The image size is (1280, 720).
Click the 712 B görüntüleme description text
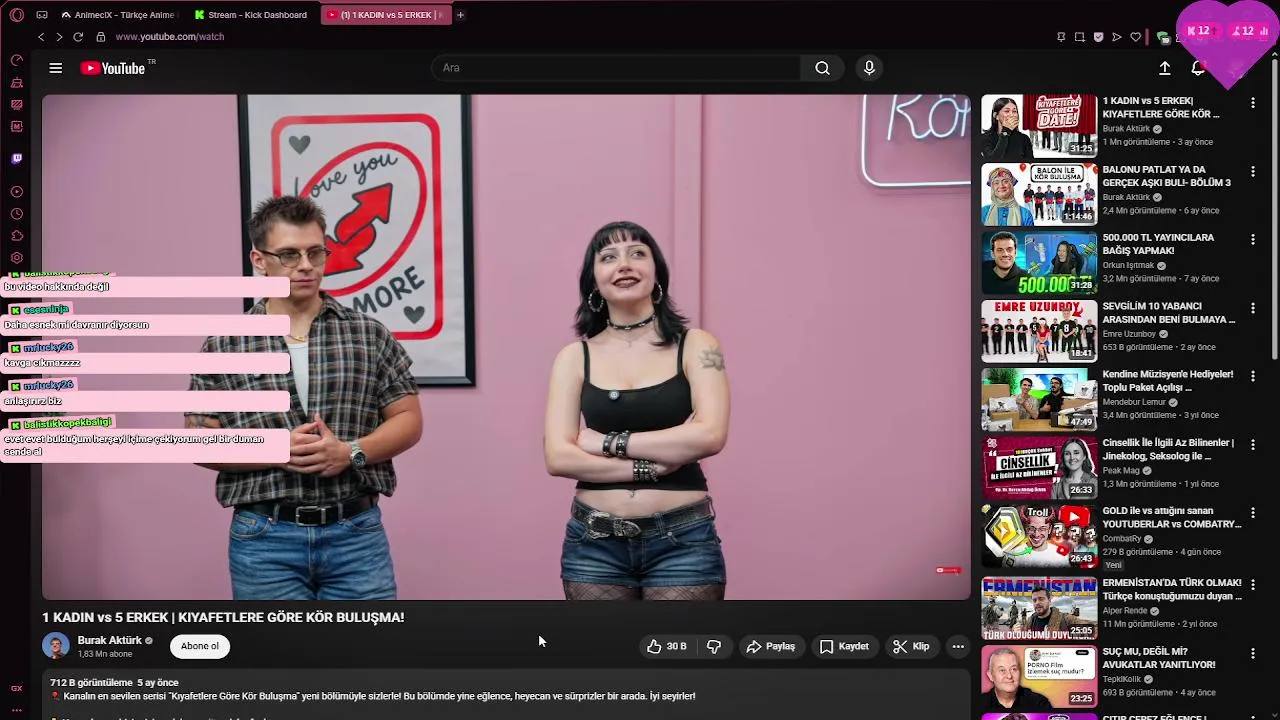pyautogui.click(x=91, y=683)
